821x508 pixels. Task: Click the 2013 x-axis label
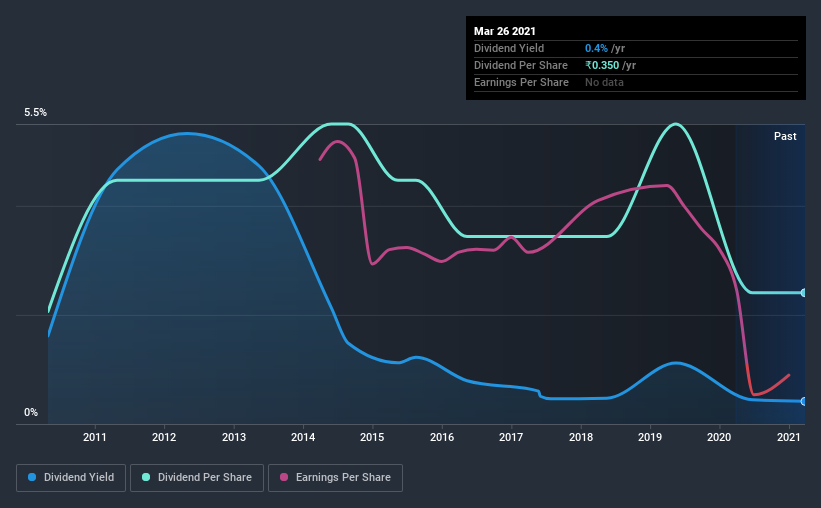pos(234,437)
